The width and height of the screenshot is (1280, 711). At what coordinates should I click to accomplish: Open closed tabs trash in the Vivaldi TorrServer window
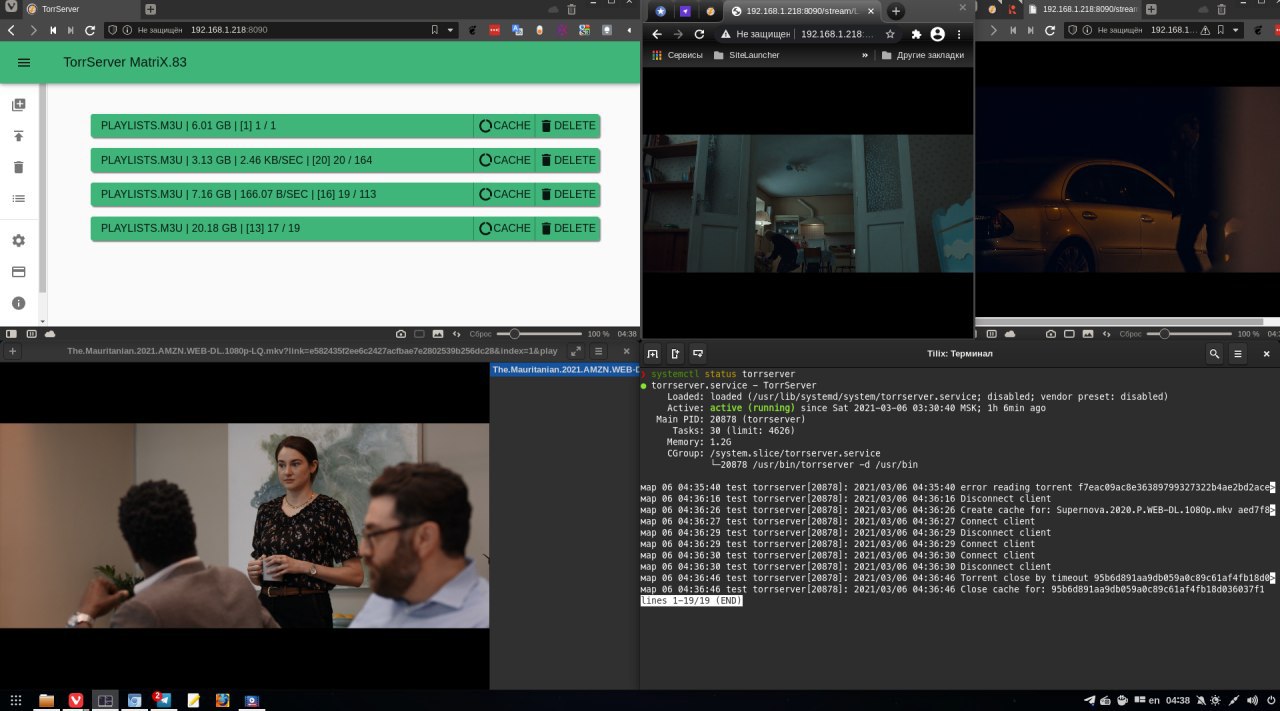[571, 9]
